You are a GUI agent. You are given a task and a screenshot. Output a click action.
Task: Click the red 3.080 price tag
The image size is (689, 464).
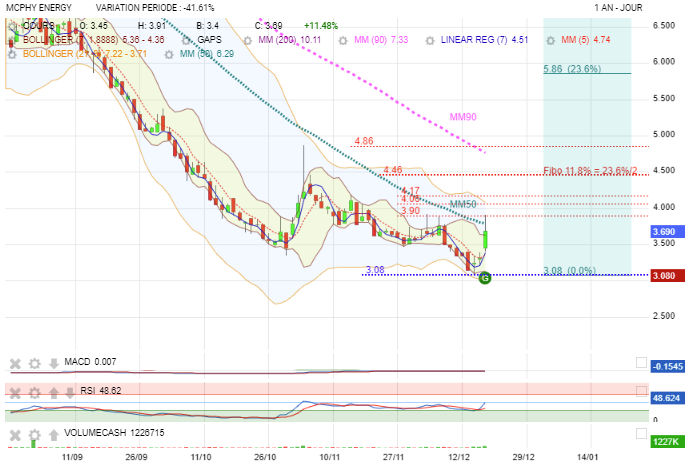[667, 276]
